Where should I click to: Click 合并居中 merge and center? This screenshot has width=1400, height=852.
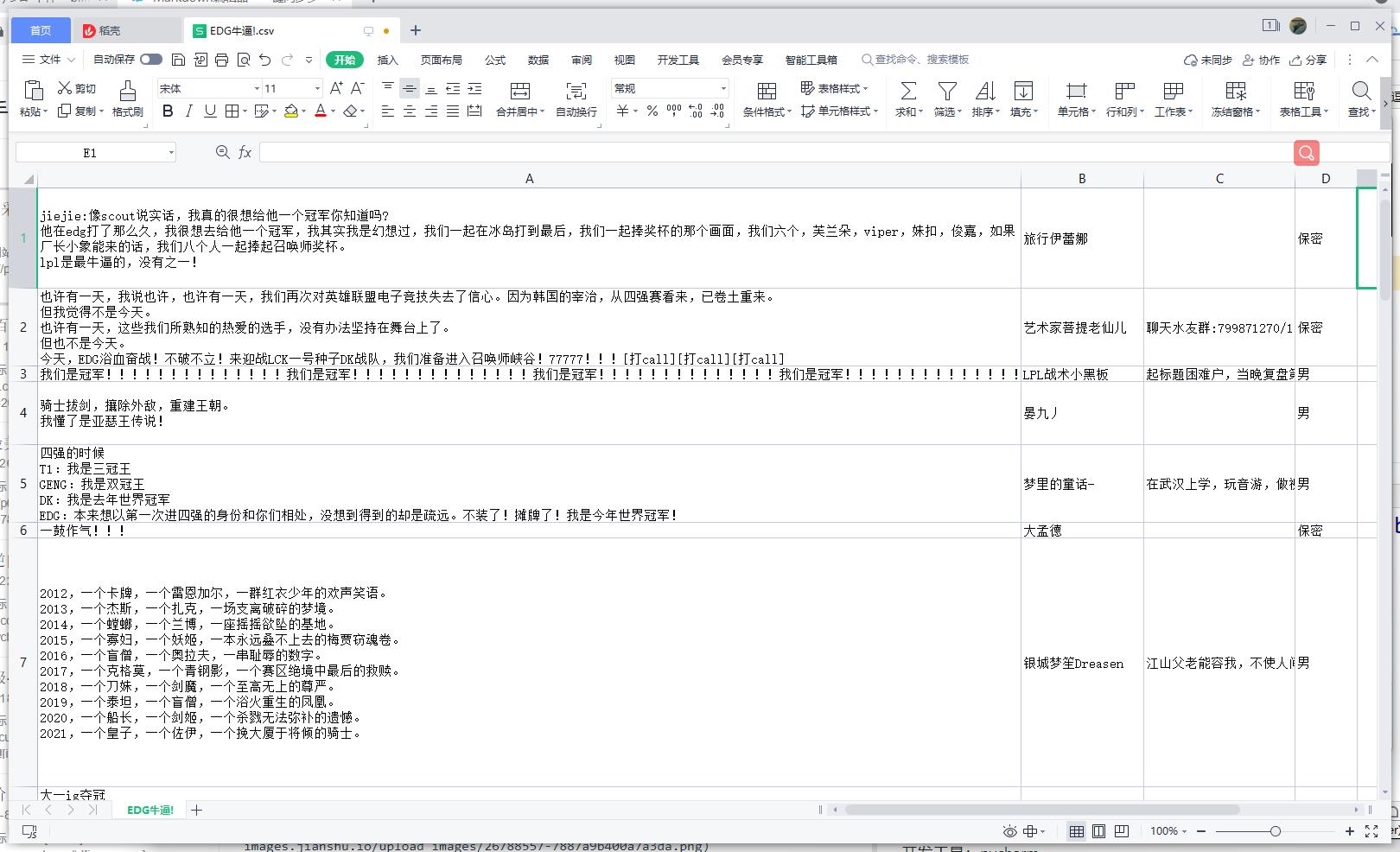(520, 99)
